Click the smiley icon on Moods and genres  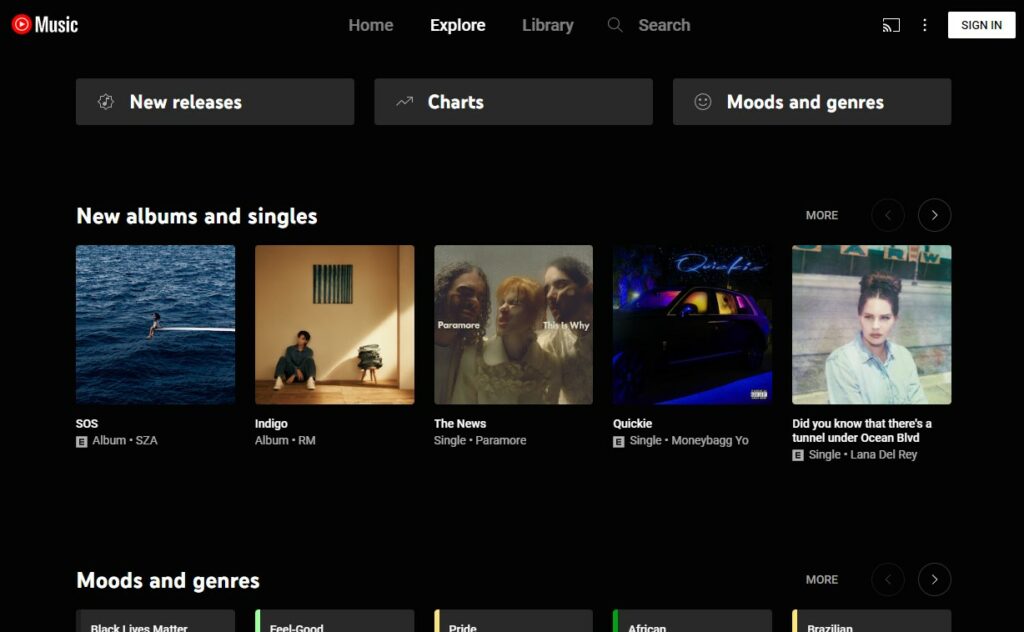tap(702, 101)
